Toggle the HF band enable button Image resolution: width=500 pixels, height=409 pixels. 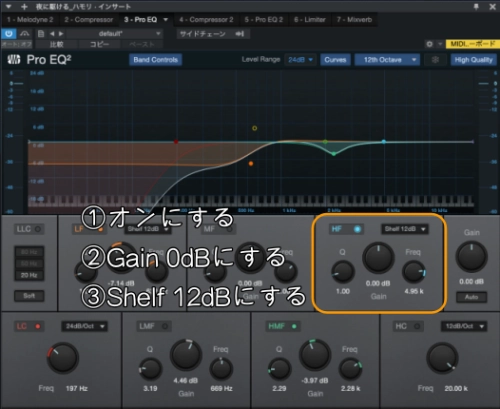(x=357, y=229)
